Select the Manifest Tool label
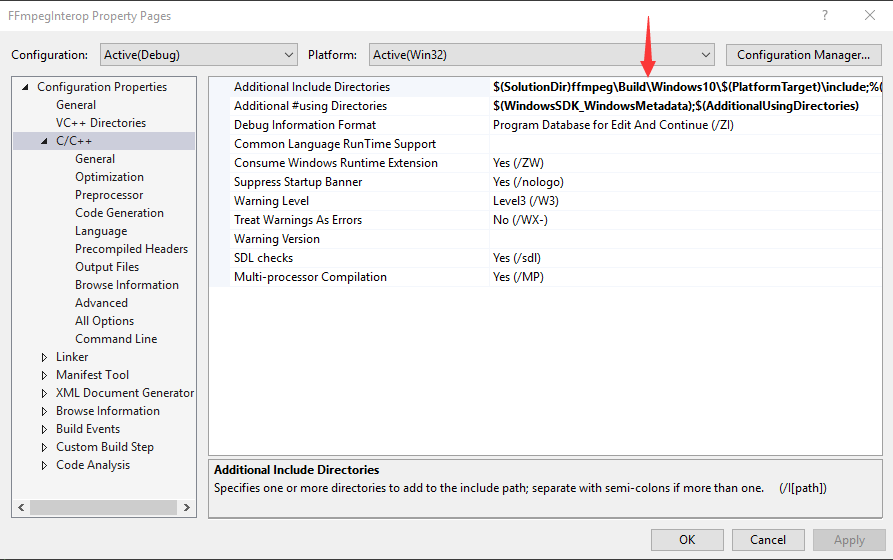The image size is (893, 560). [x=92, y=375]
